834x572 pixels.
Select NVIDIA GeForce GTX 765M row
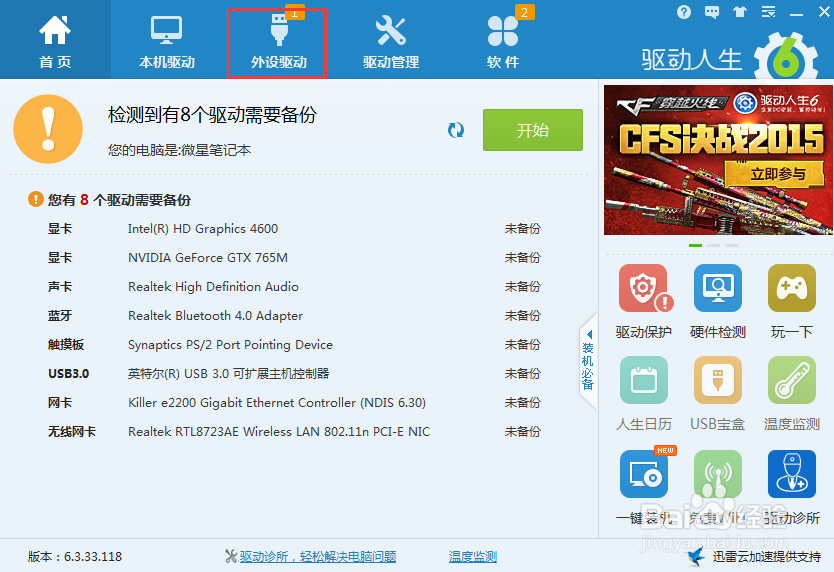tap(294, 258)
